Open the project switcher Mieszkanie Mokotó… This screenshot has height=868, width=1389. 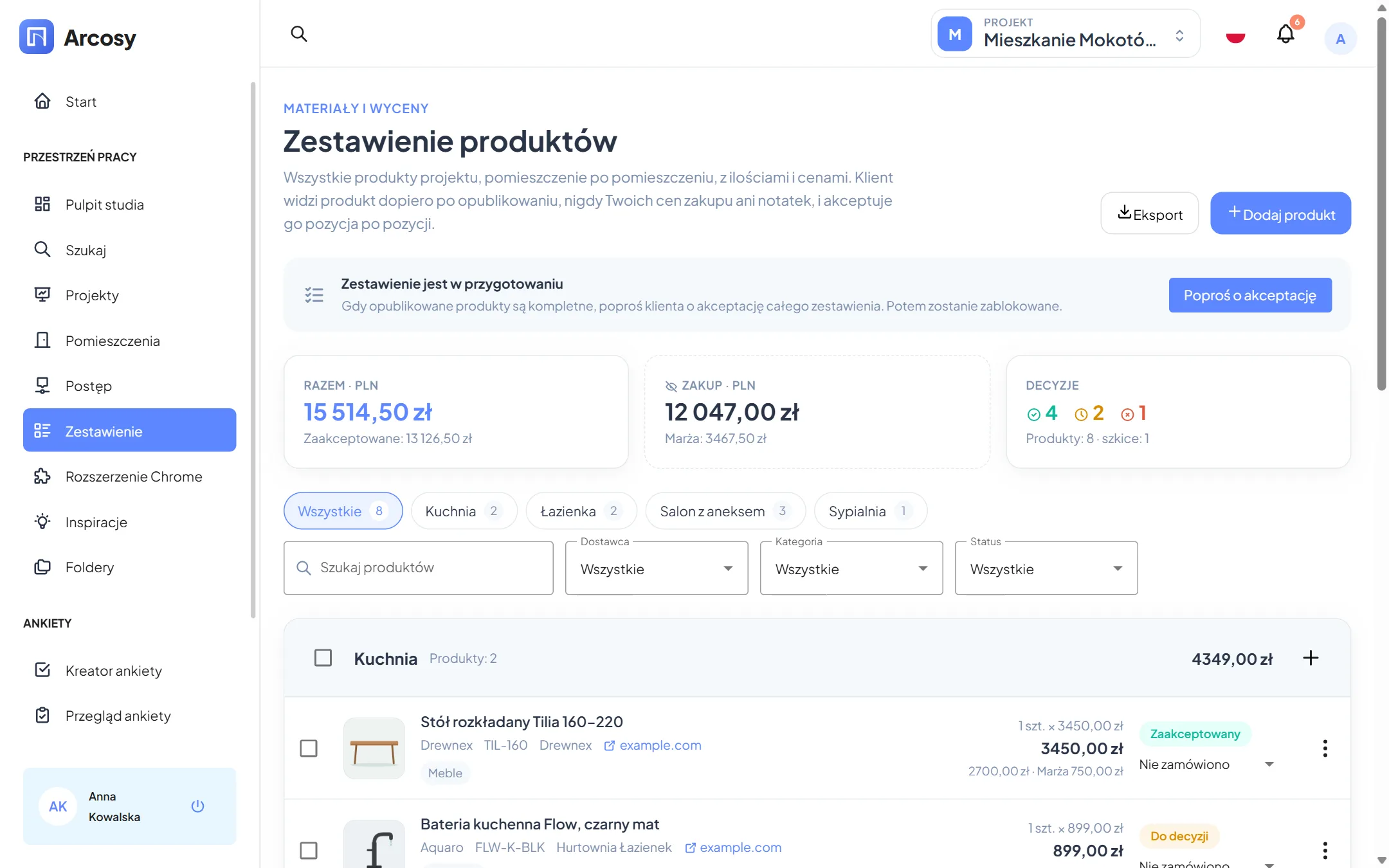pos(1065,33)
